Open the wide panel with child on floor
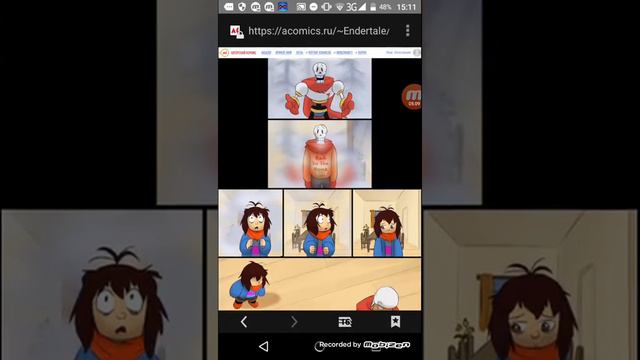This screenshot has height=360, width=640. pyautogui.click(x=320, y=284)
